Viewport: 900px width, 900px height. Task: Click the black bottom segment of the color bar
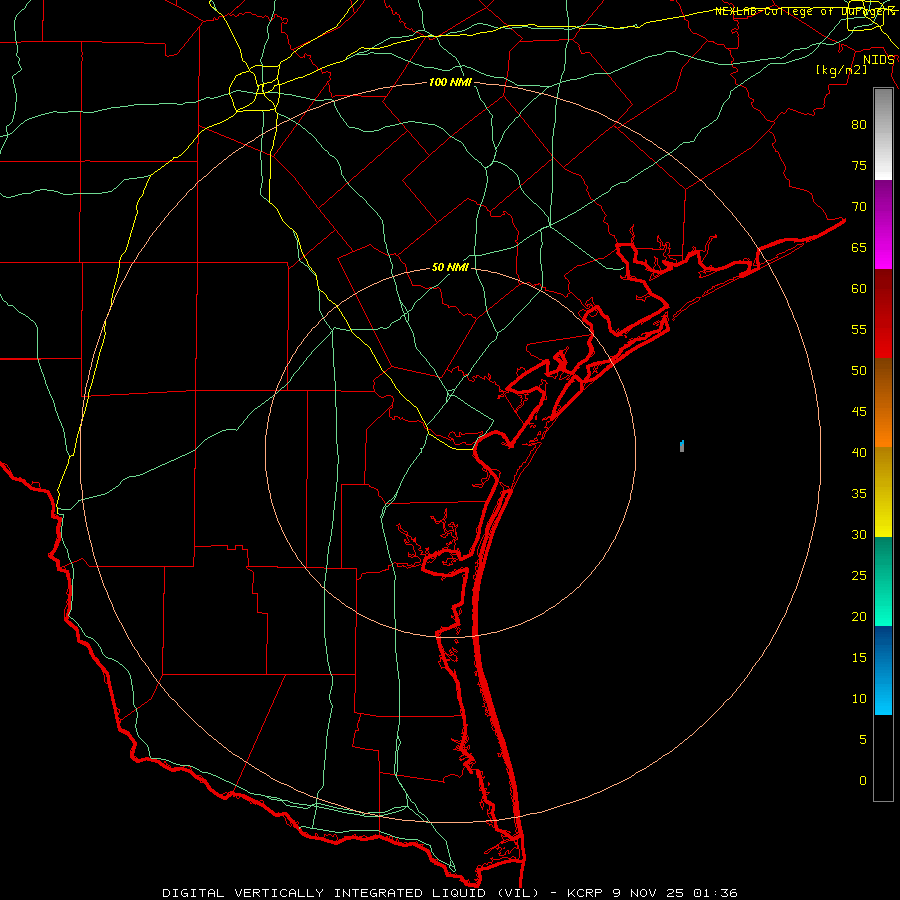pos(883,758)
